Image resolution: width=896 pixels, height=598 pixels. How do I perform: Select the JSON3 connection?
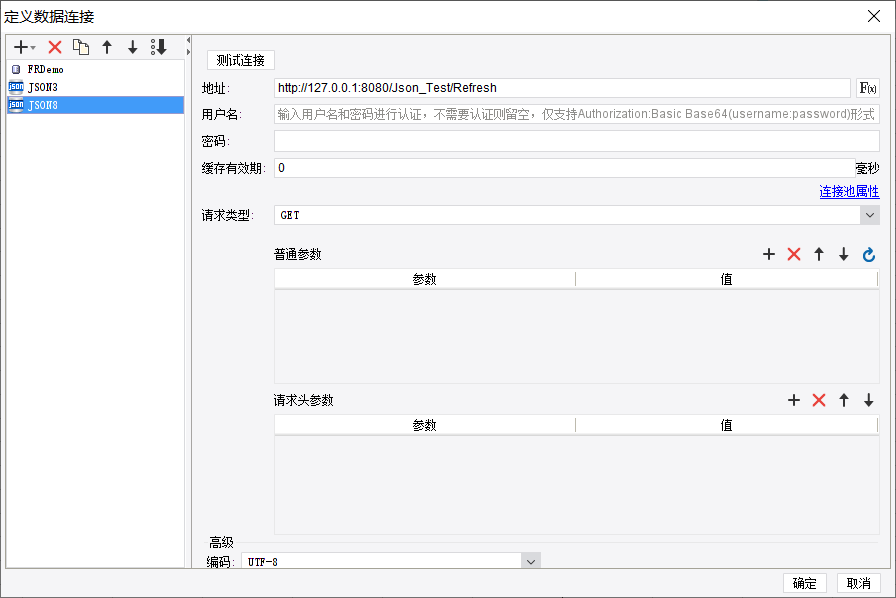pos(95,87)
